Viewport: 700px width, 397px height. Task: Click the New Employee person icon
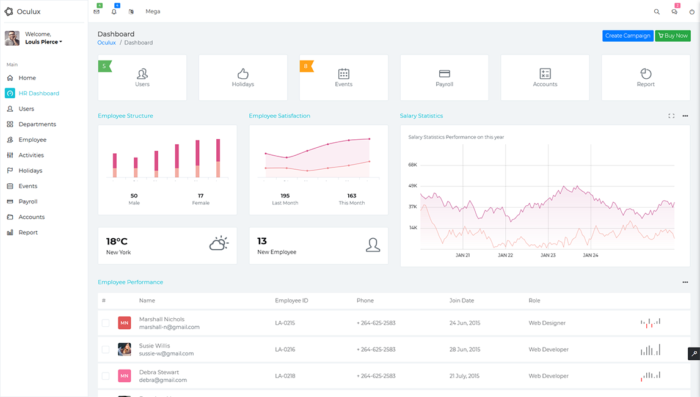[x=373, y=245]
